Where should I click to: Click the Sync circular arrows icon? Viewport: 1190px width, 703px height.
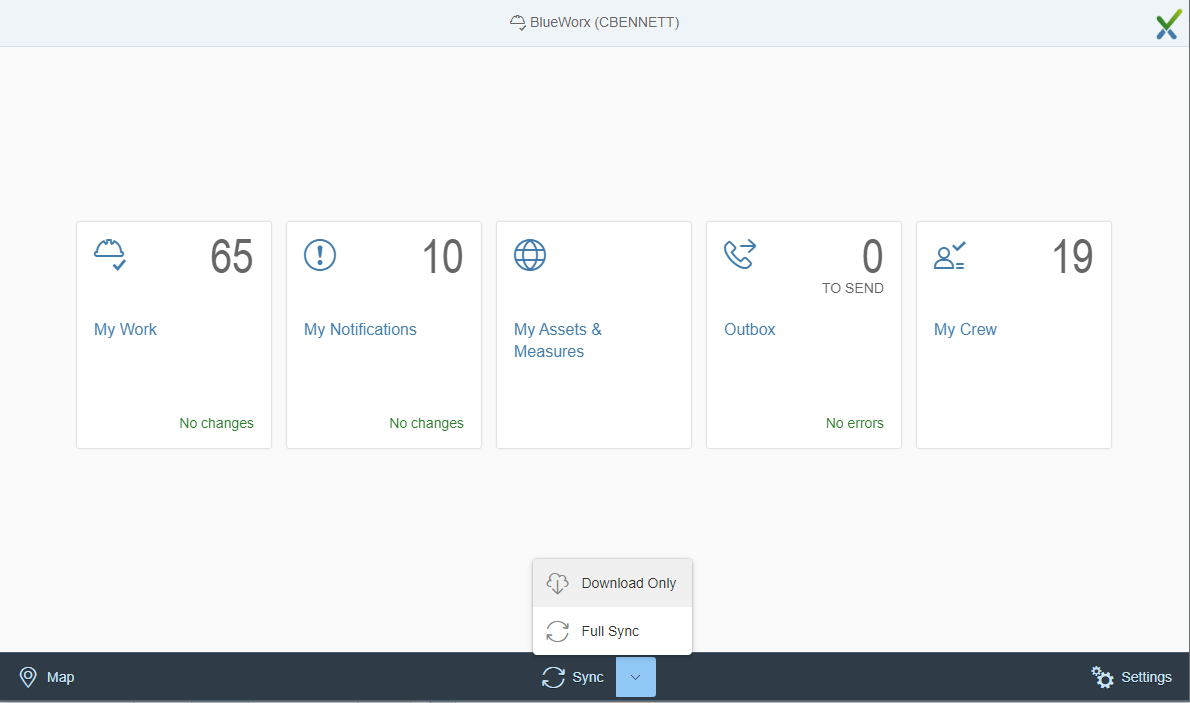point(553,677)
